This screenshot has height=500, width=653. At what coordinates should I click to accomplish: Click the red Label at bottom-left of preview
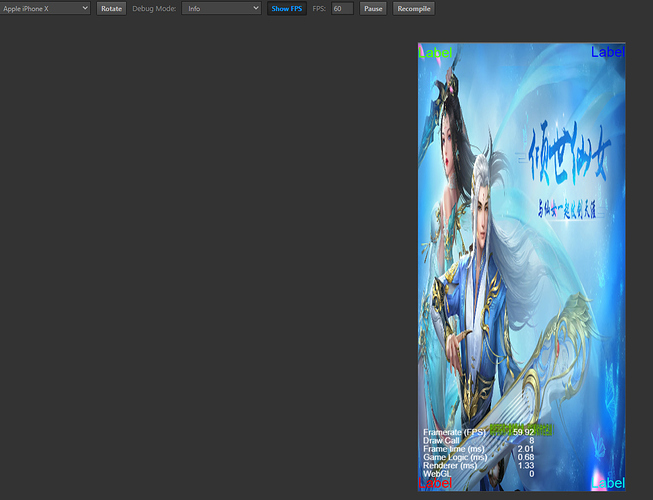(x=435, y=483)
